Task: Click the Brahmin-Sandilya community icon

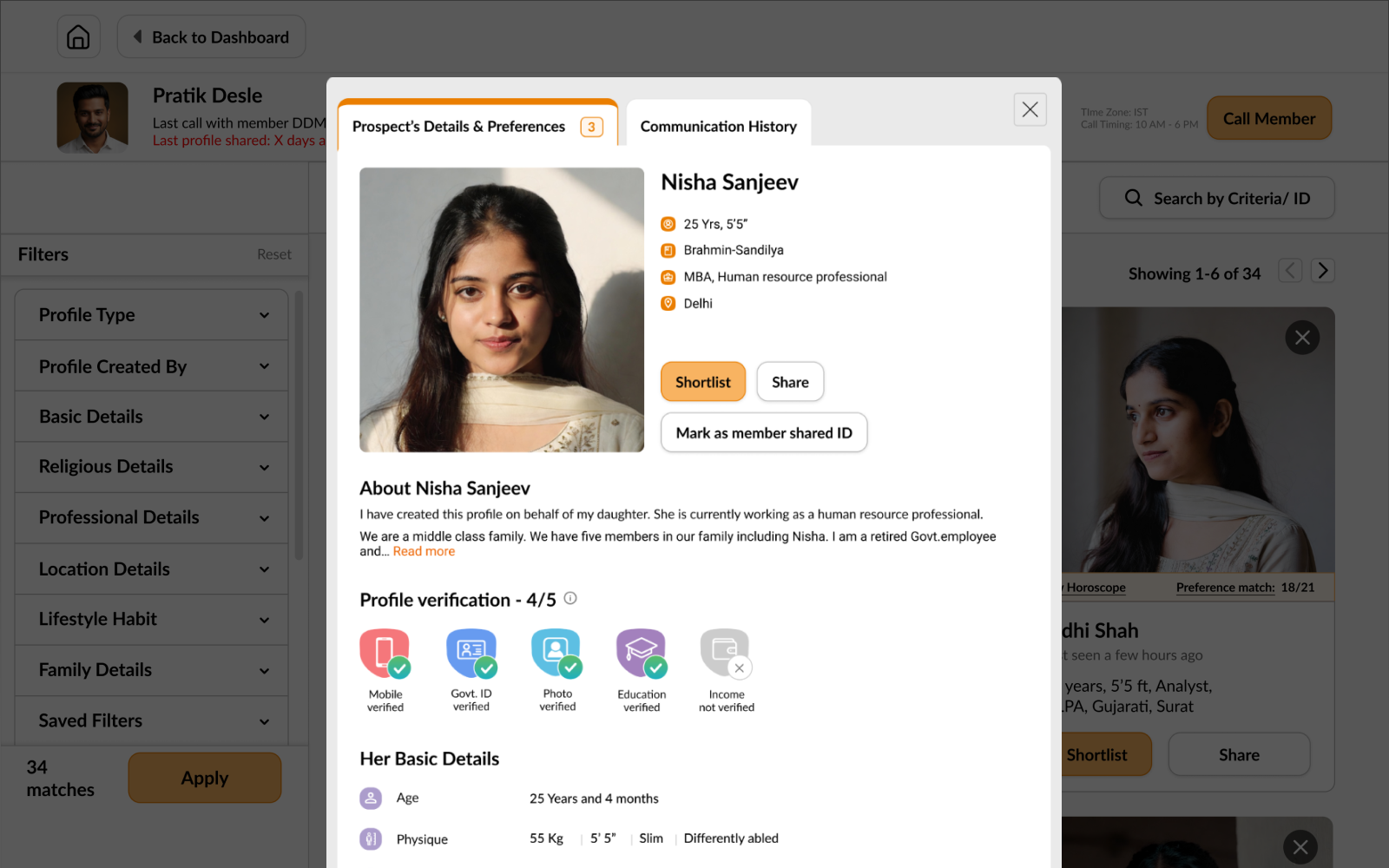Action: pyautogui.click(x=668, y=251)
